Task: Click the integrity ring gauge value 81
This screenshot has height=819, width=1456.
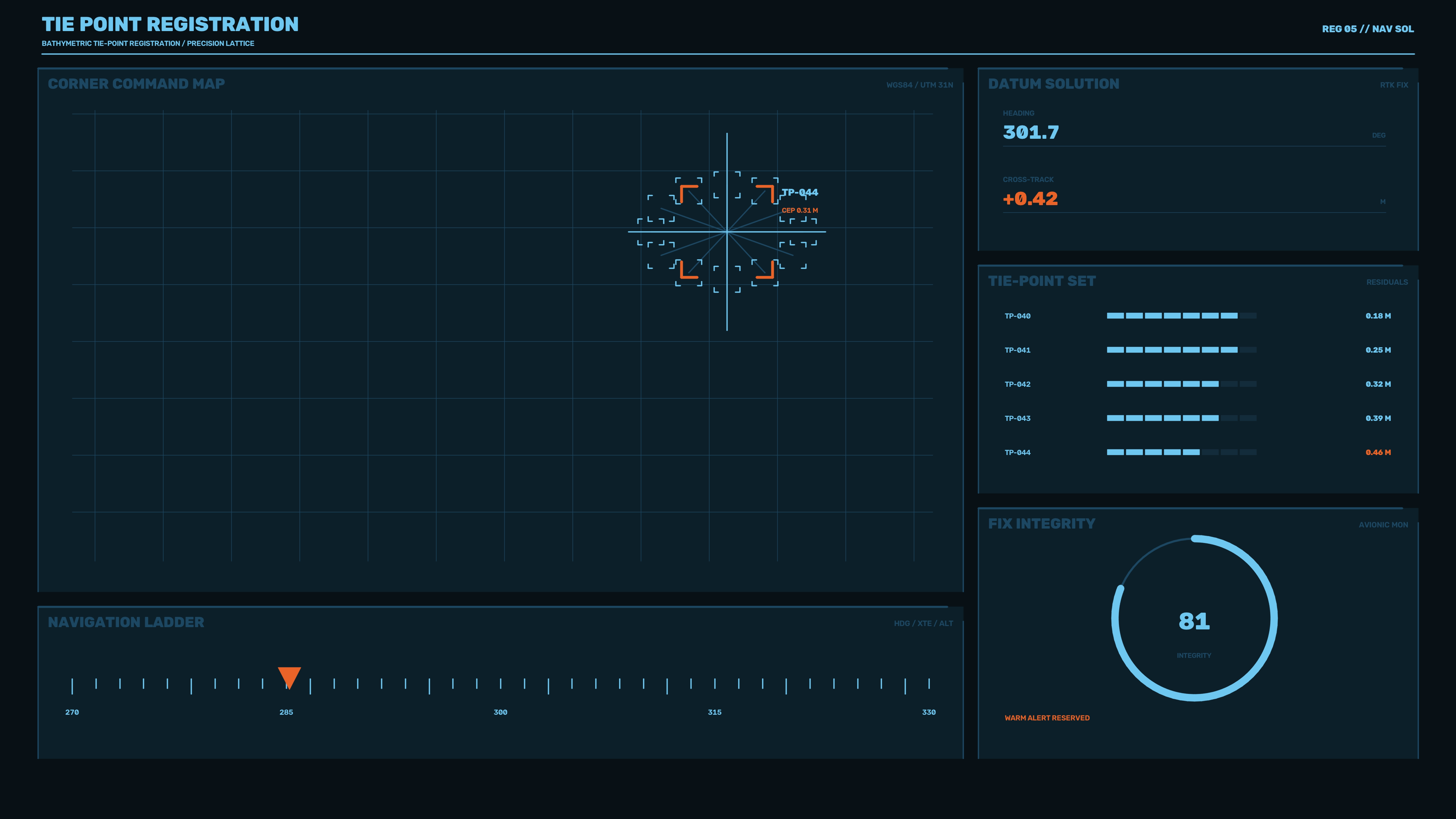Action: [x=1194, y=621]
